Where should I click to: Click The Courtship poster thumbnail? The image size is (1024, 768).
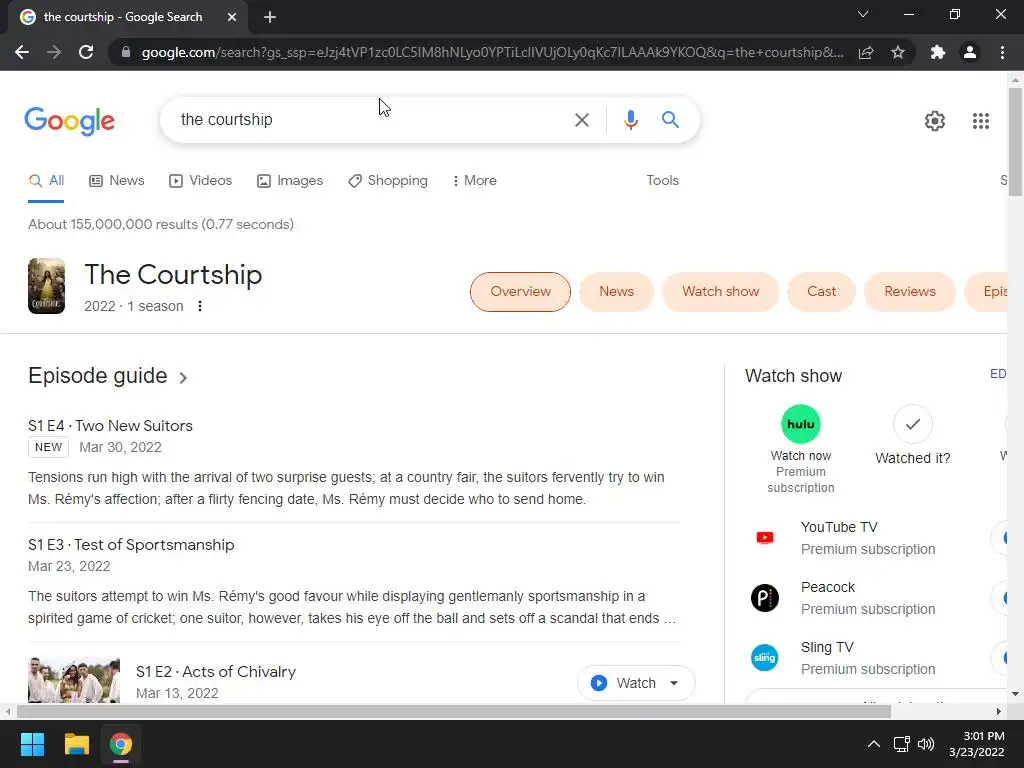[46, 286]
